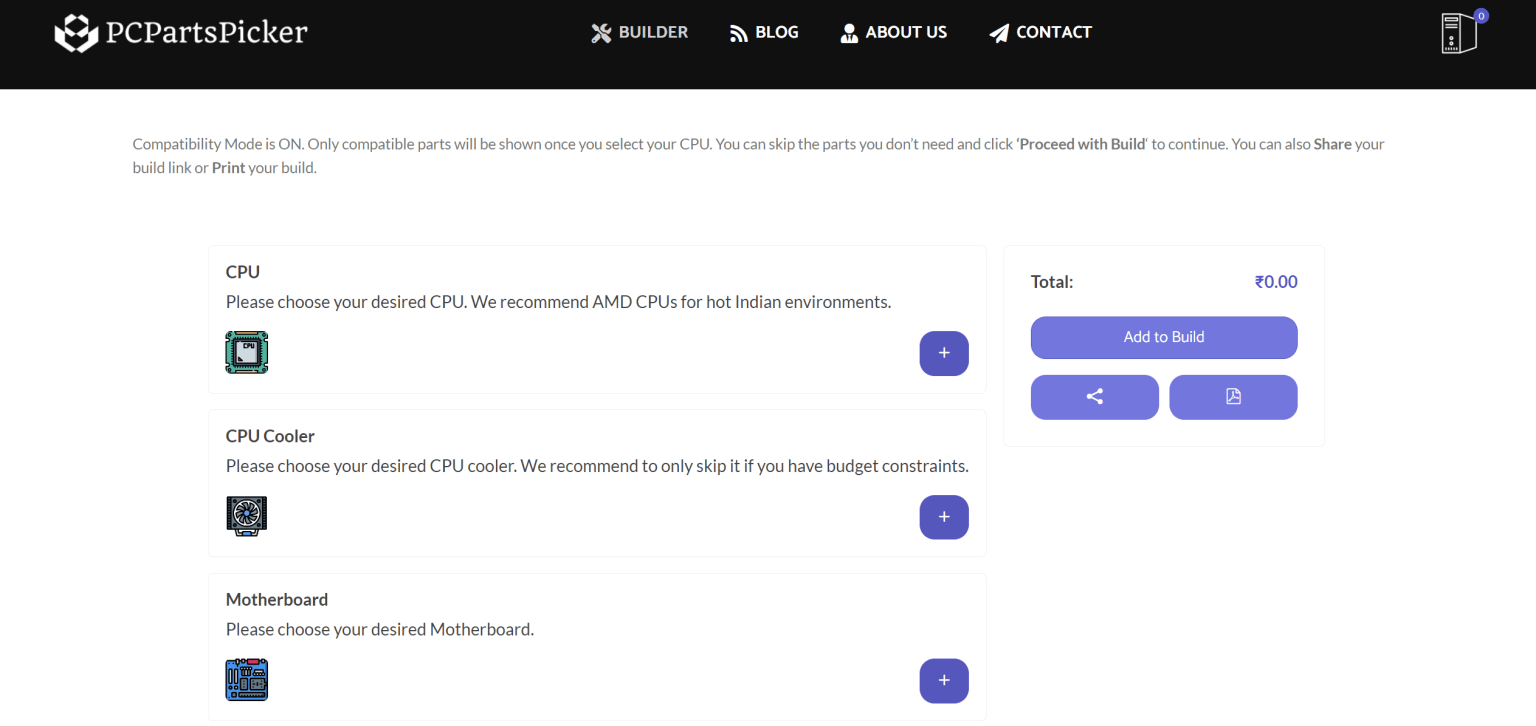Select the CPU processor chip icon
Screen dimensions: 1536x726
[x=246, y=352]
